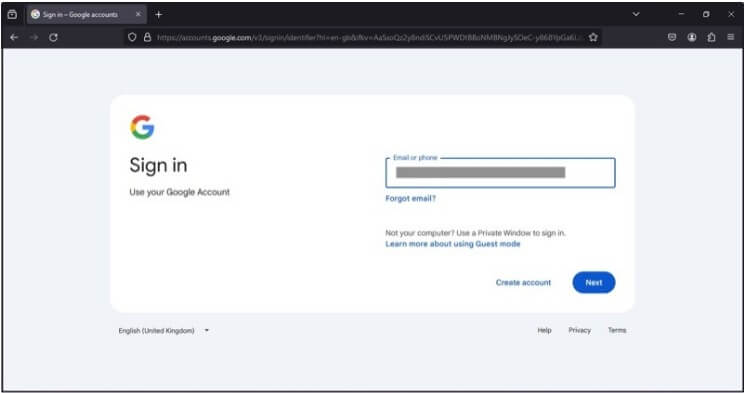
Task: Restore down the Firefox window
Action: [x=706, y=14]
